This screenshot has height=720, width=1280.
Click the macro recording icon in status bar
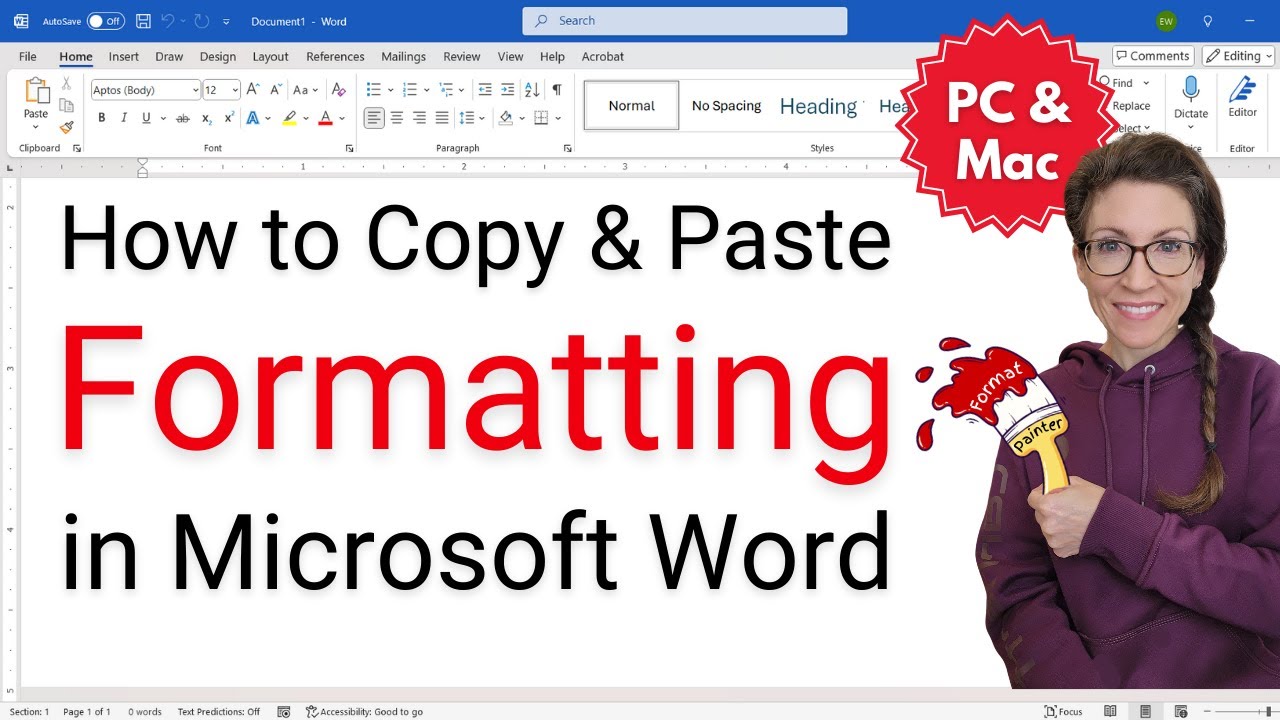(284, 712)
